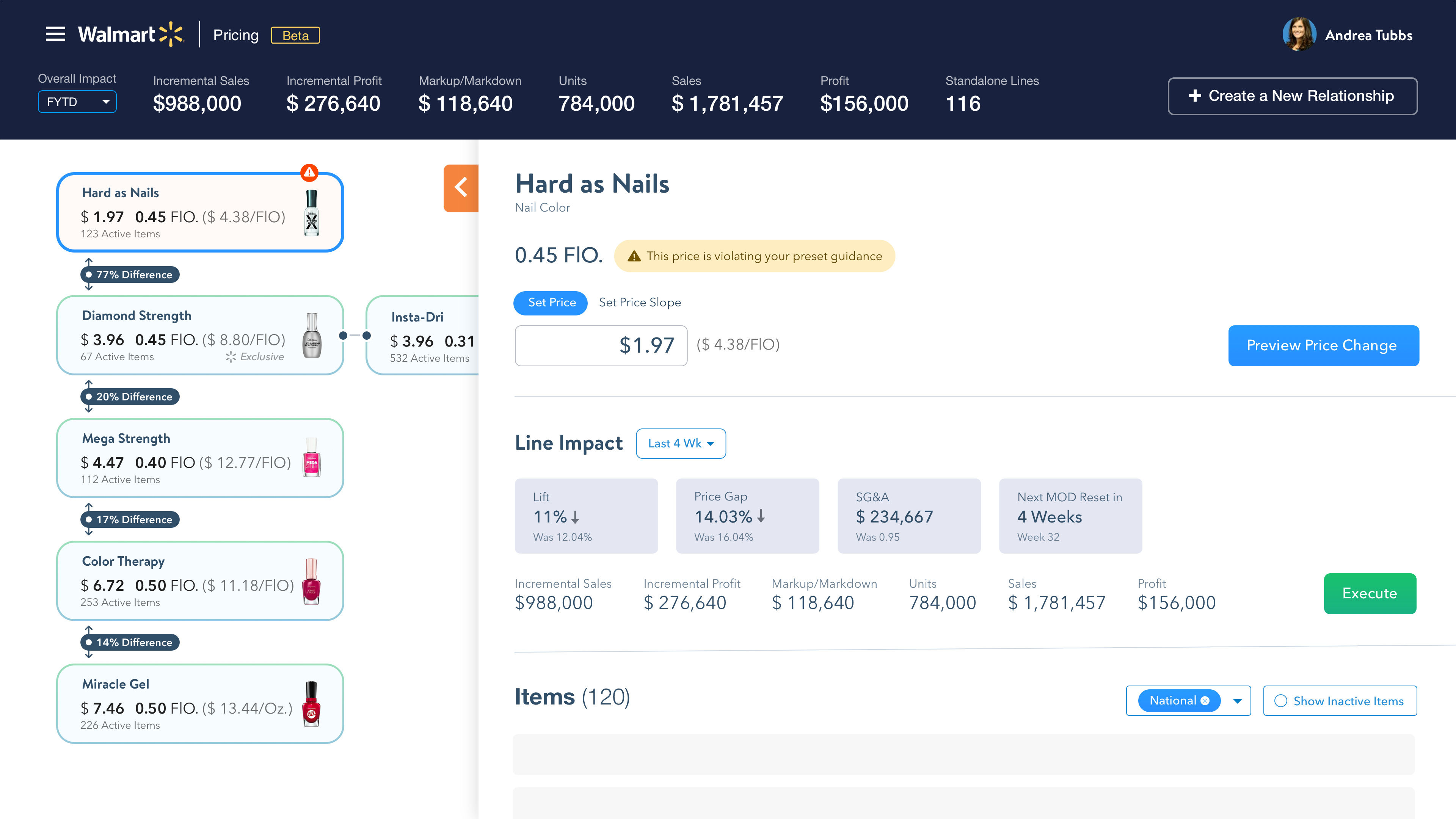Screen dimensions: 1456x819
Task: Toggle Show Inactive Items
Action: pyautogui.click(x=1340, y=701)
